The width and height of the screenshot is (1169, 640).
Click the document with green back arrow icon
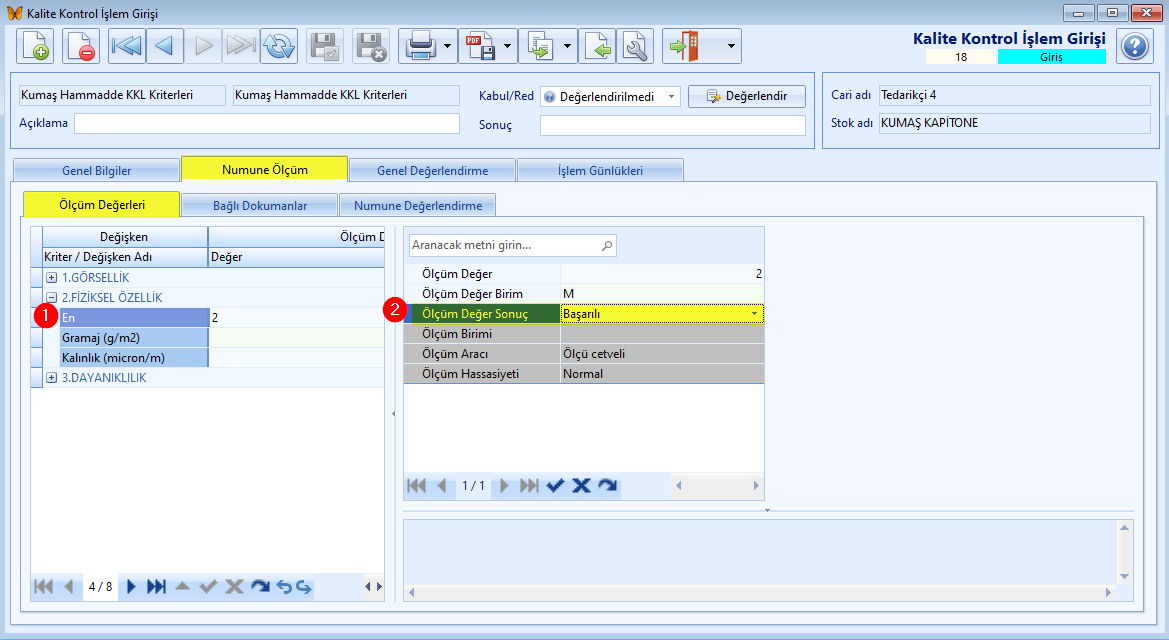pyautogui.click(x=597, y=46)
